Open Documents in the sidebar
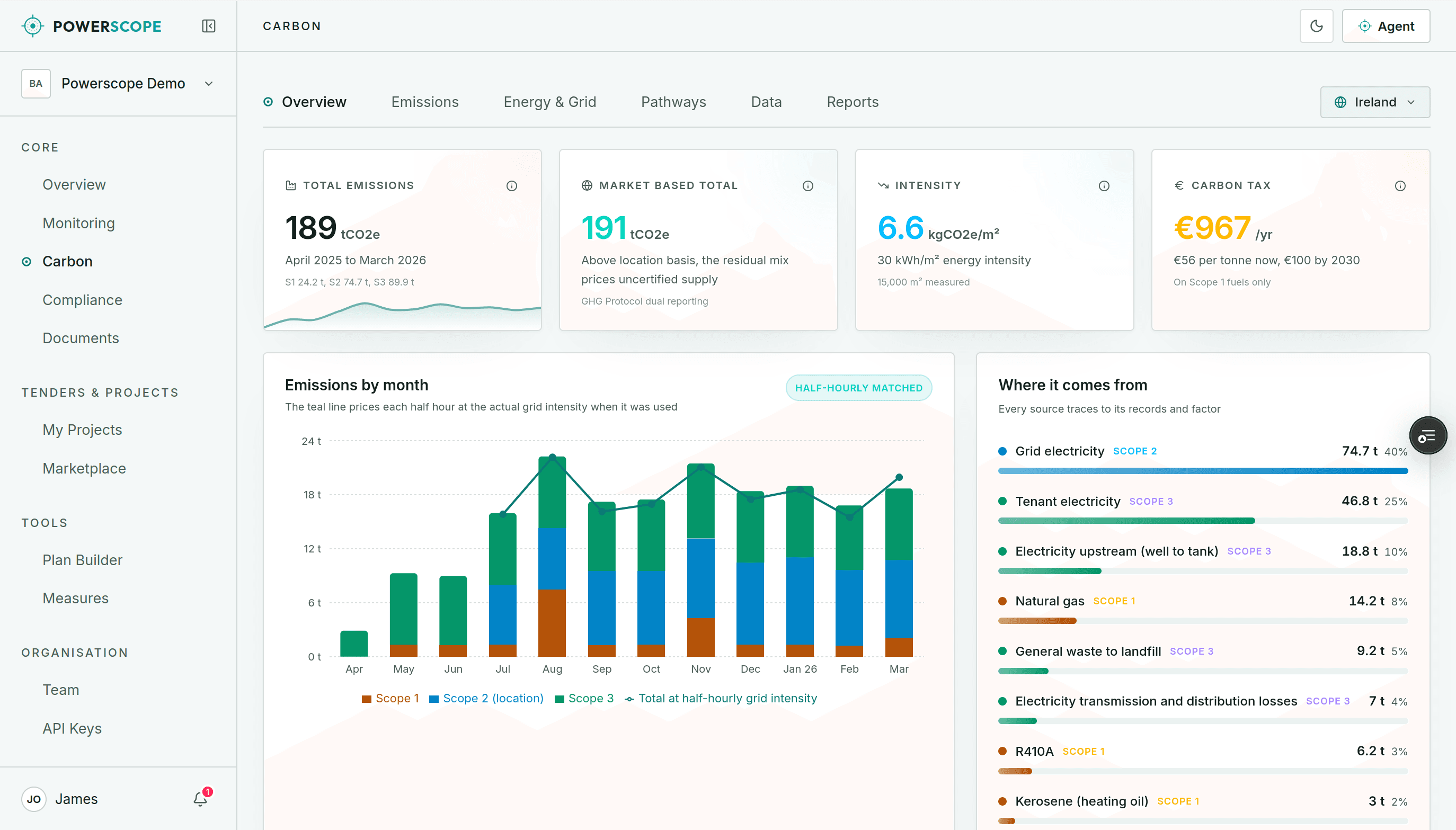The height and width of the screenshot is (830, 1456). click(81, 338)
